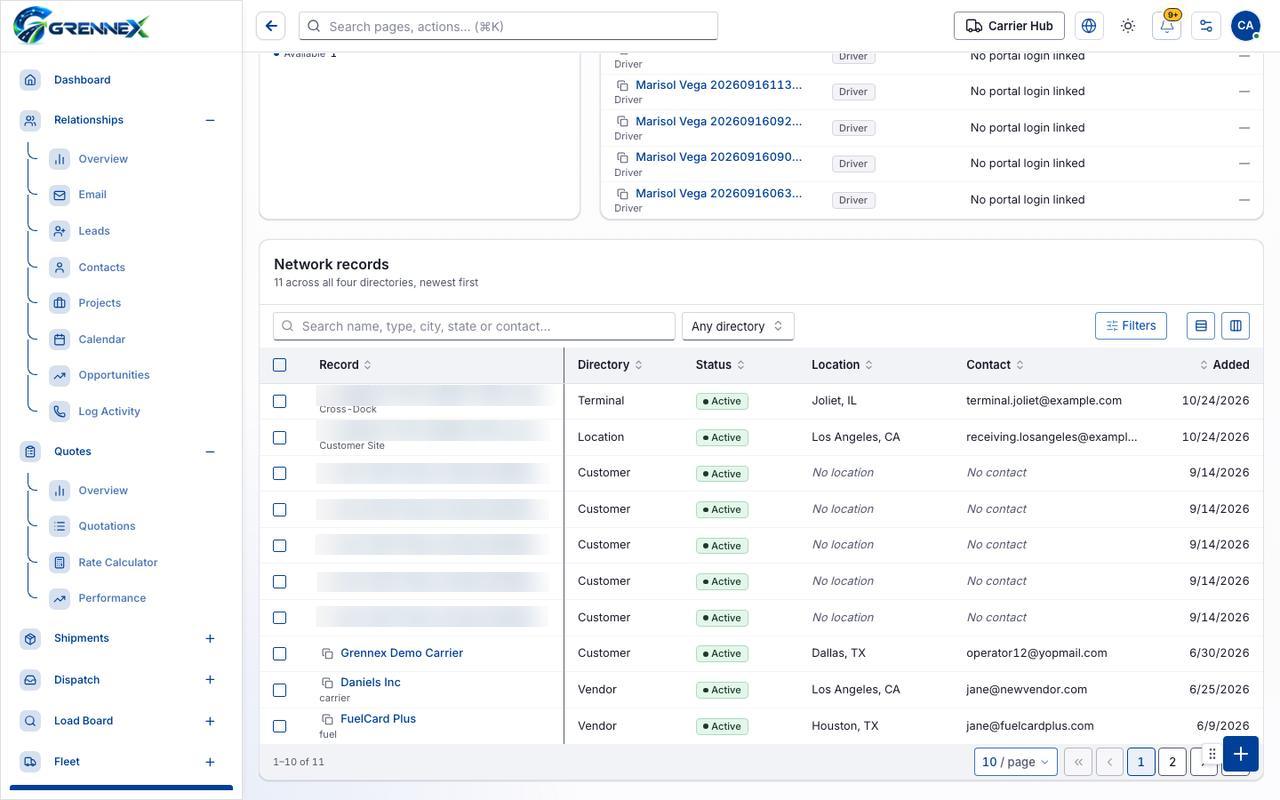Copy the Marisol Vega 20260916113 driver entry
The height and width of the screenshot is (800, 1280).
pos(622,86)
